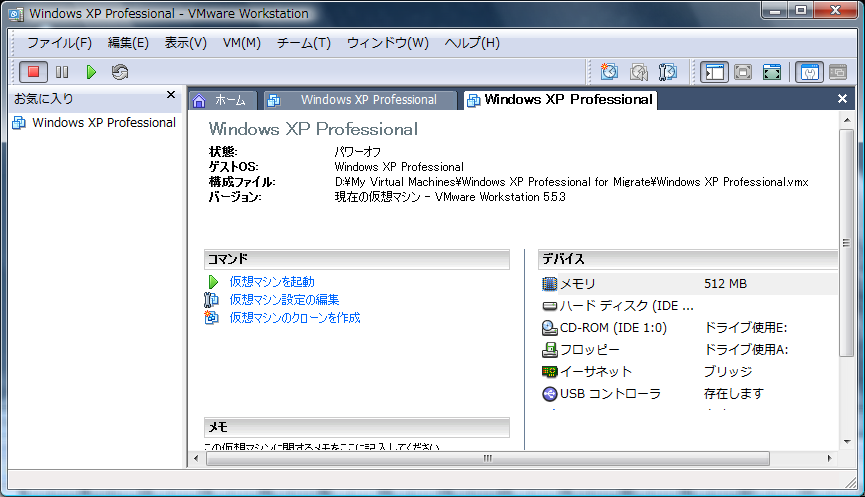Switch to the inactive Windows XP Professional tab
Image resolution: width=865 pixels, height=497 pixels.
coord(360,100)
